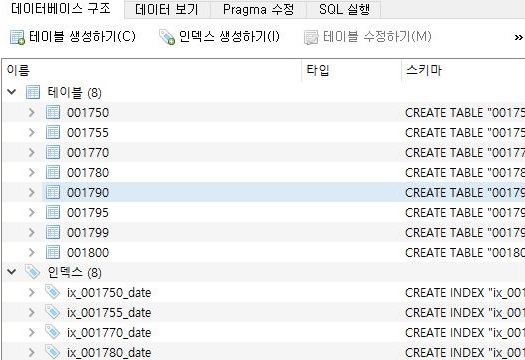Expand table 001780

click(x=31, y=172)
